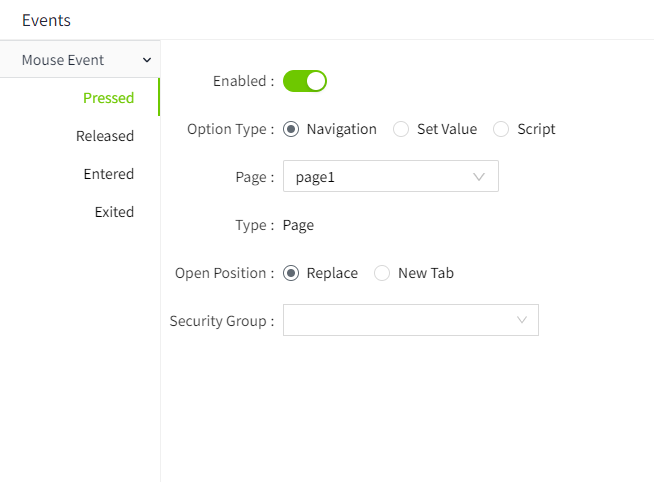
Task: Click the Page dropdown arrow icon
Action: (x=478, y=177)
